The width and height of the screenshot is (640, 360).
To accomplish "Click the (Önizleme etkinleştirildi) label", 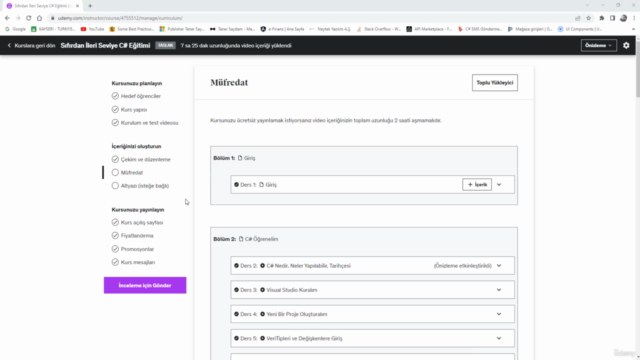I will point(462,266).
